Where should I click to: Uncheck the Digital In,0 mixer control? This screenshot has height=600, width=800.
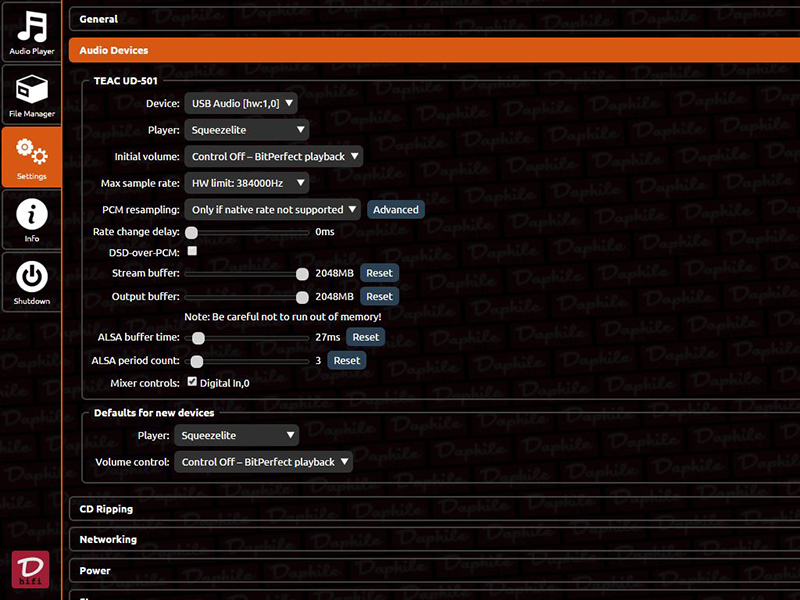point(192,382)
